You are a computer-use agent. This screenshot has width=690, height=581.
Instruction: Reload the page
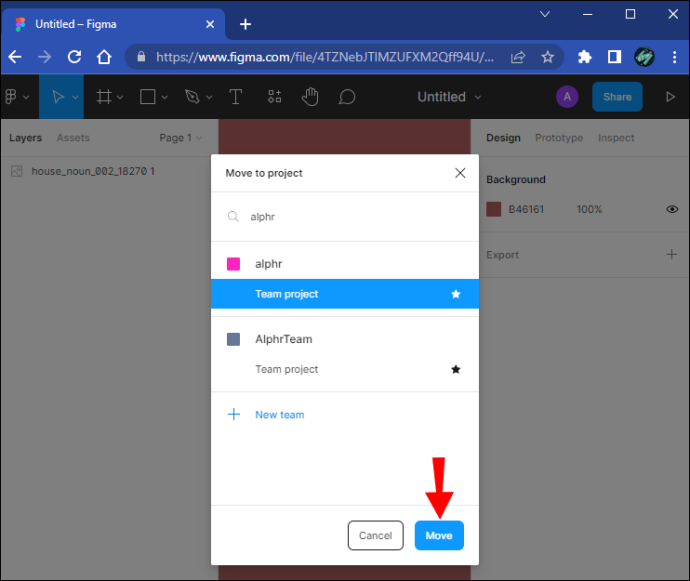pyautogui.click(x=74, y=57)
